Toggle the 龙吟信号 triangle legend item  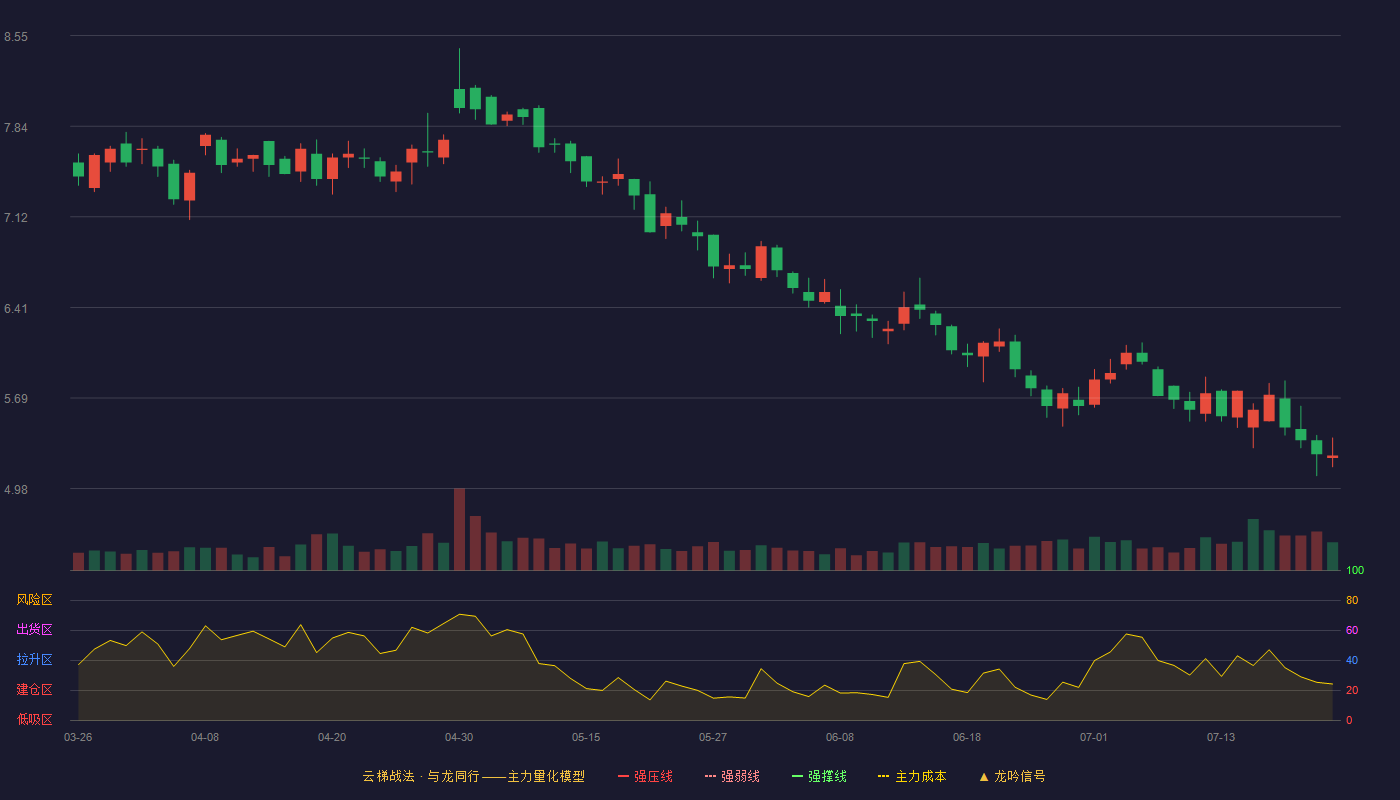[x=1012, y=776]
